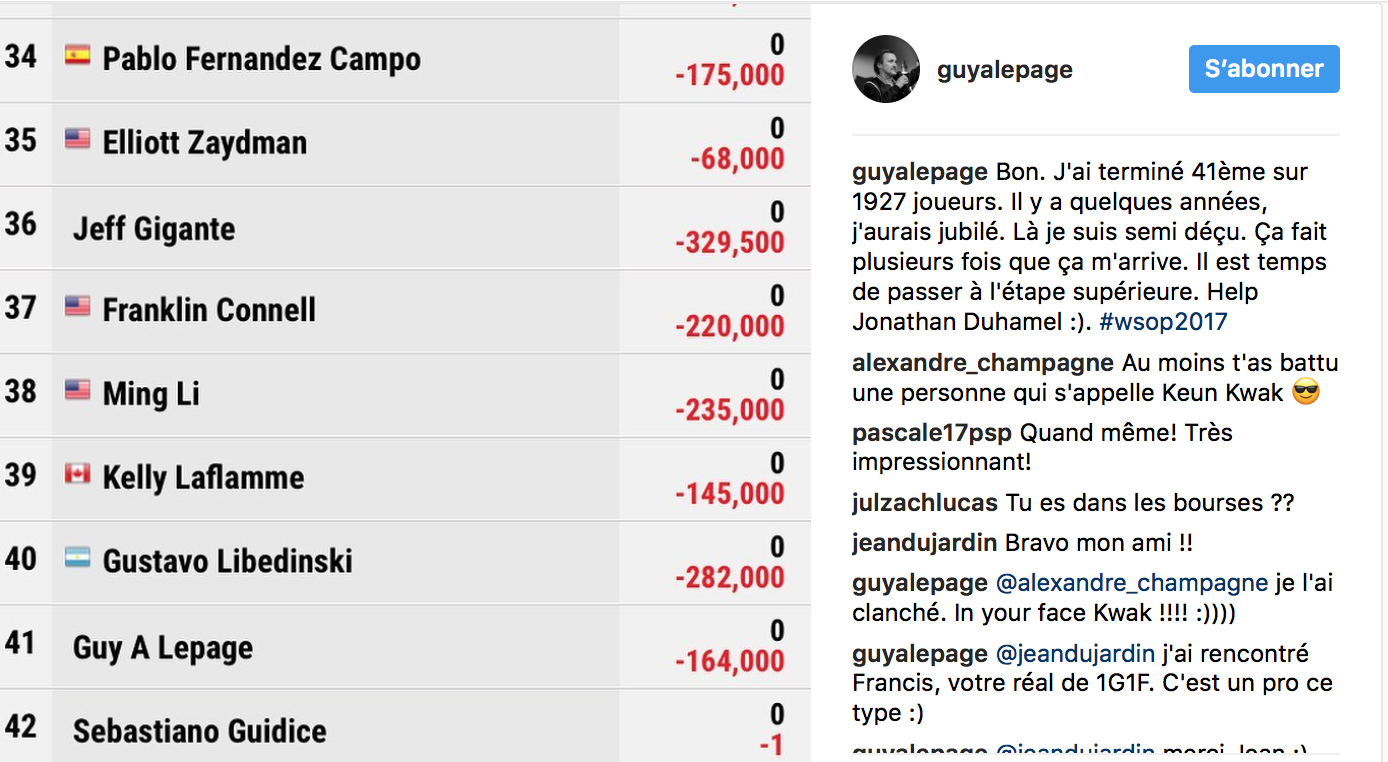Open the guyalepage username header link

[x=1005, y=70]
